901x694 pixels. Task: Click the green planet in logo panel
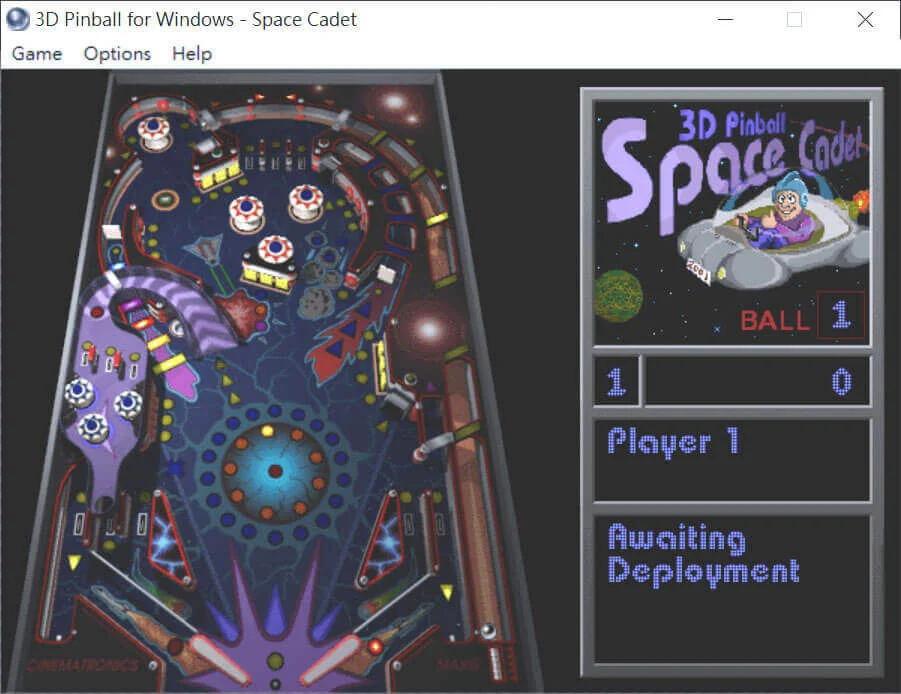coord(618,296)
